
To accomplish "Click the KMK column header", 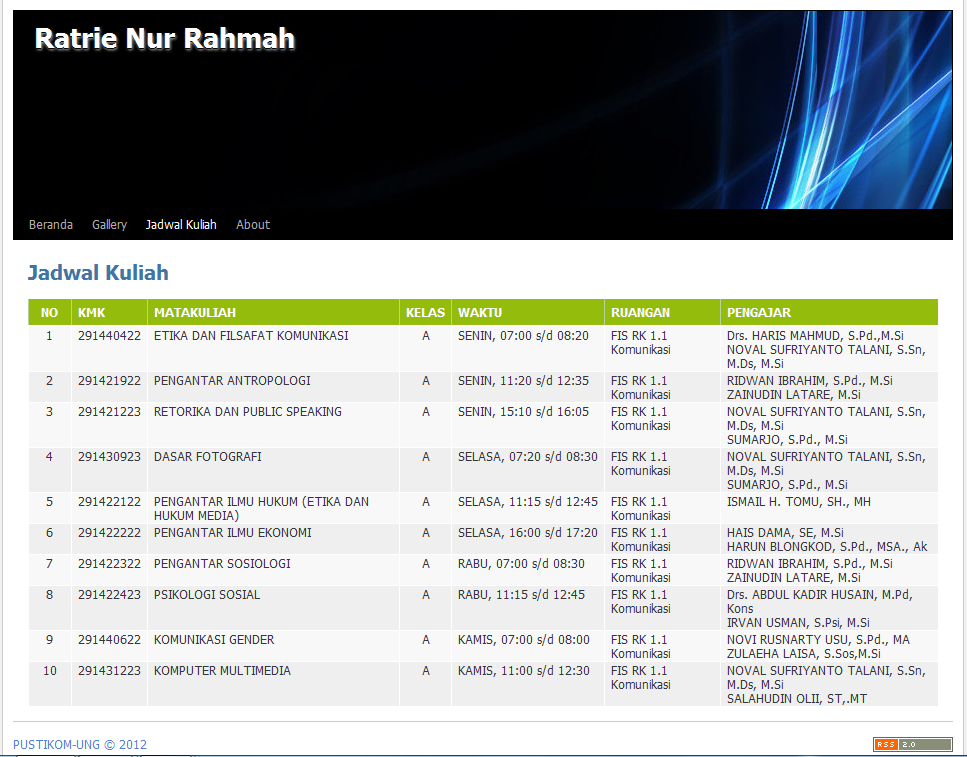I will [x=92, y=313].
